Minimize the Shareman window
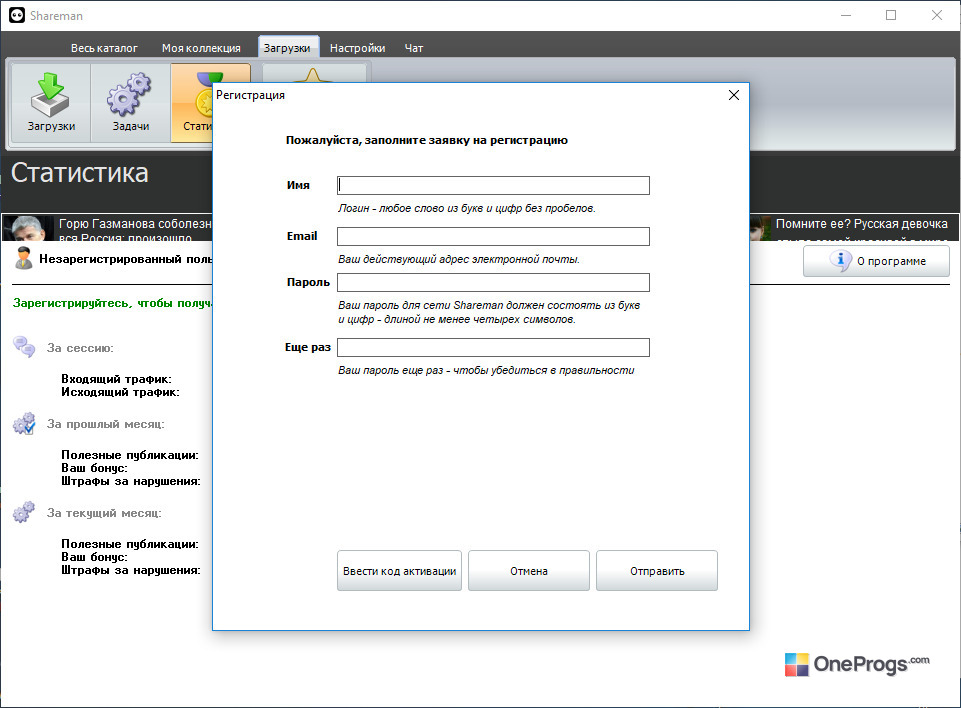Viewport: 961px width, 708px height. pos(846,15)
